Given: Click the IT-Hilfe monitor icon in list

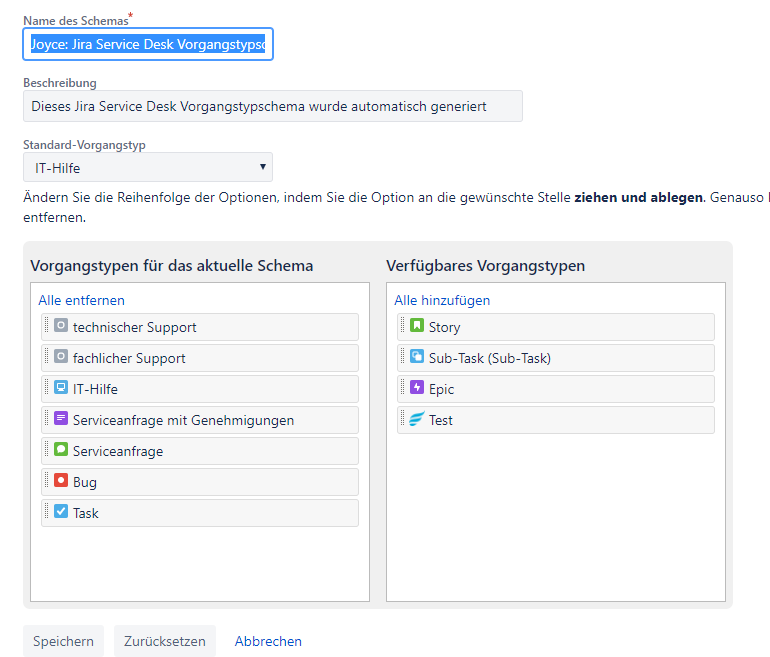Looking at the screenshot, I should pyautogui.click(x=61, y=387).
